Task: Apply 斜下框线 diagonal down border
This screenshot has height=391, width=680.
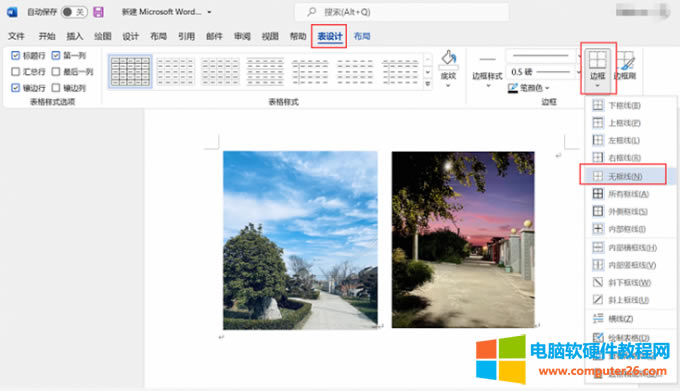Action: tap(629, 283)
